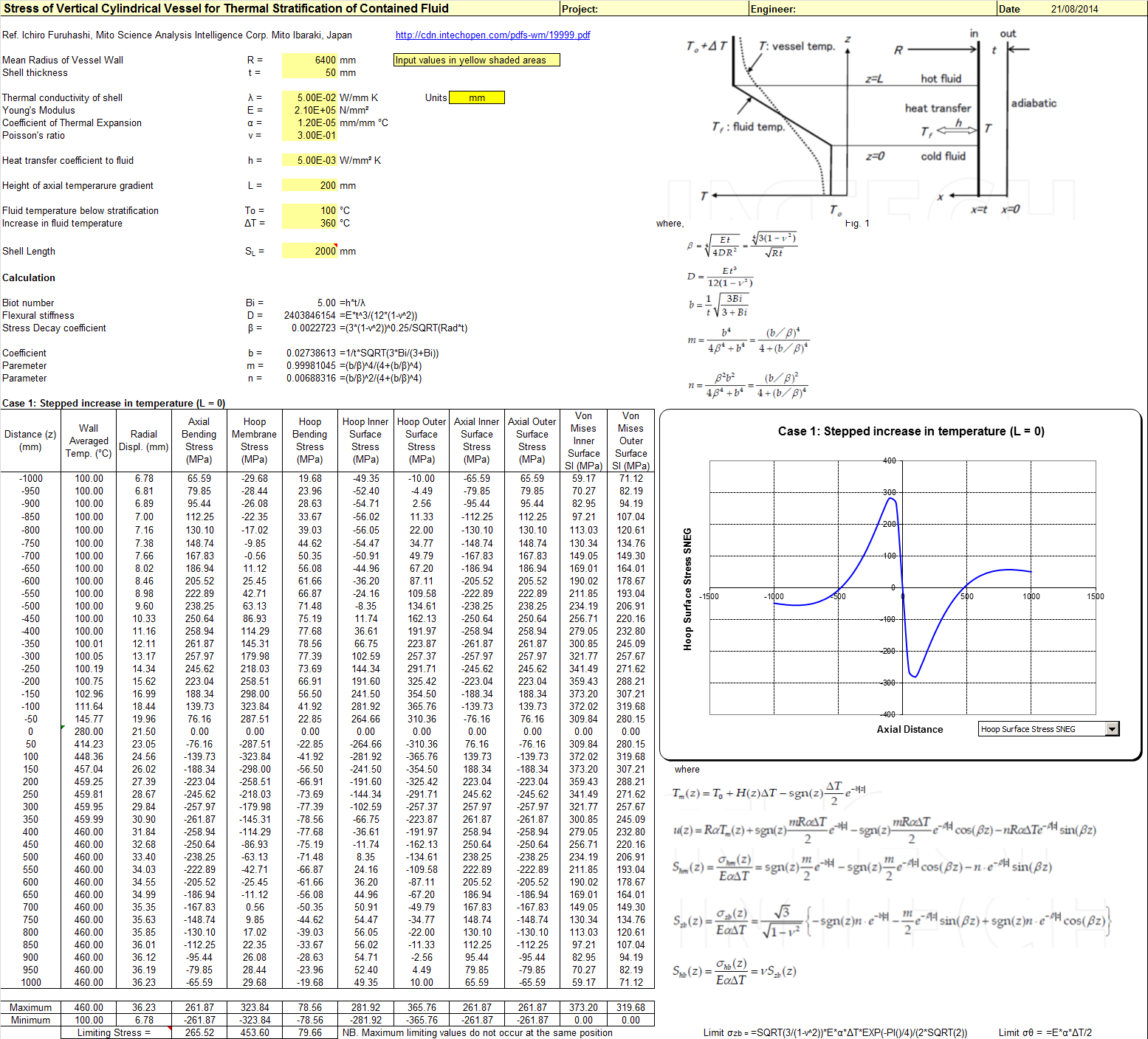Edit the Shell thickness value 50
This screenshot has height=1039, width=1148.
(x=309, y=72)
